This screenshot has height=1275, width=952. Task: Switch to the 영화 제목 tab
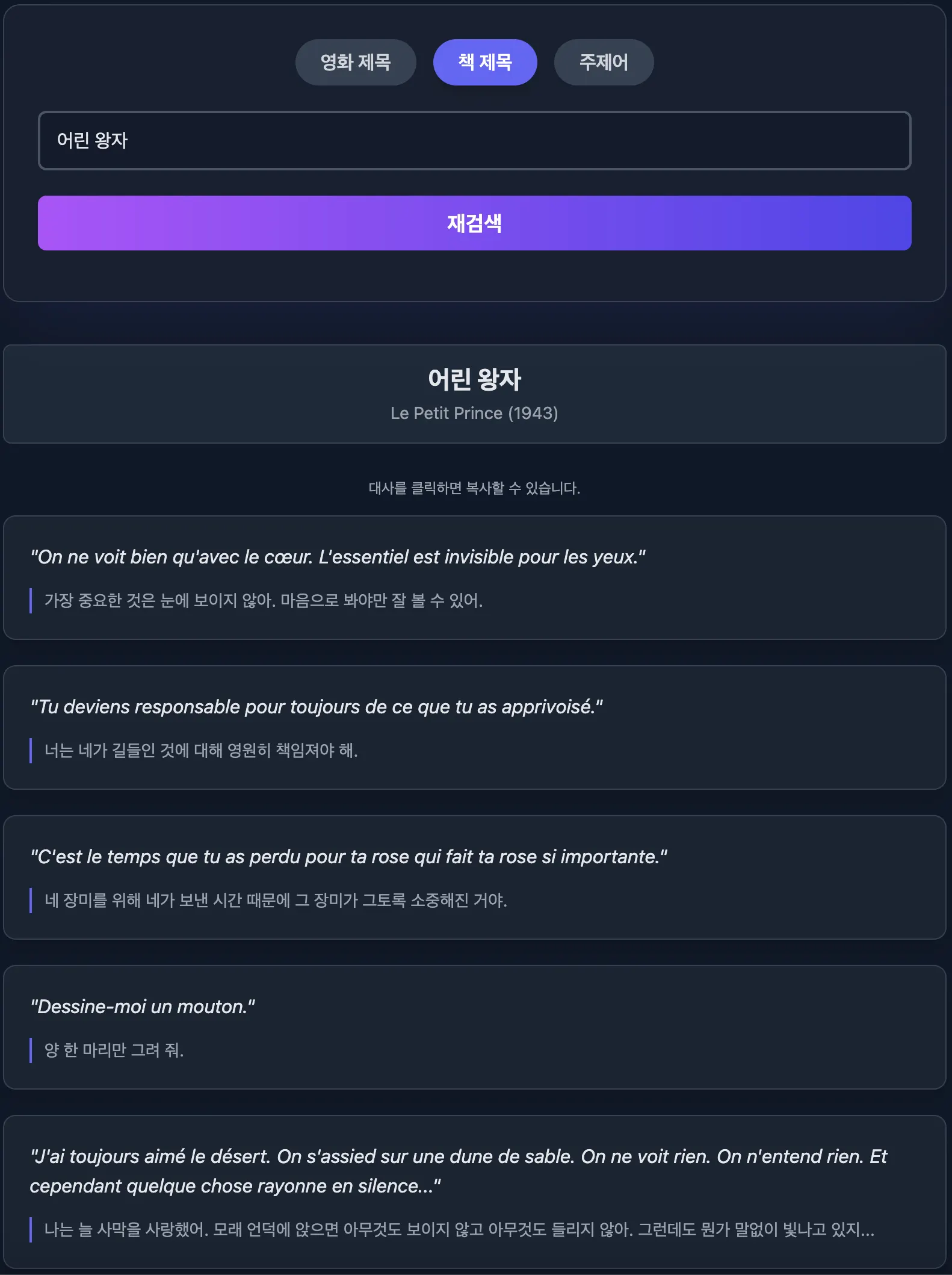pyautogui.click(x=355, y=62)
